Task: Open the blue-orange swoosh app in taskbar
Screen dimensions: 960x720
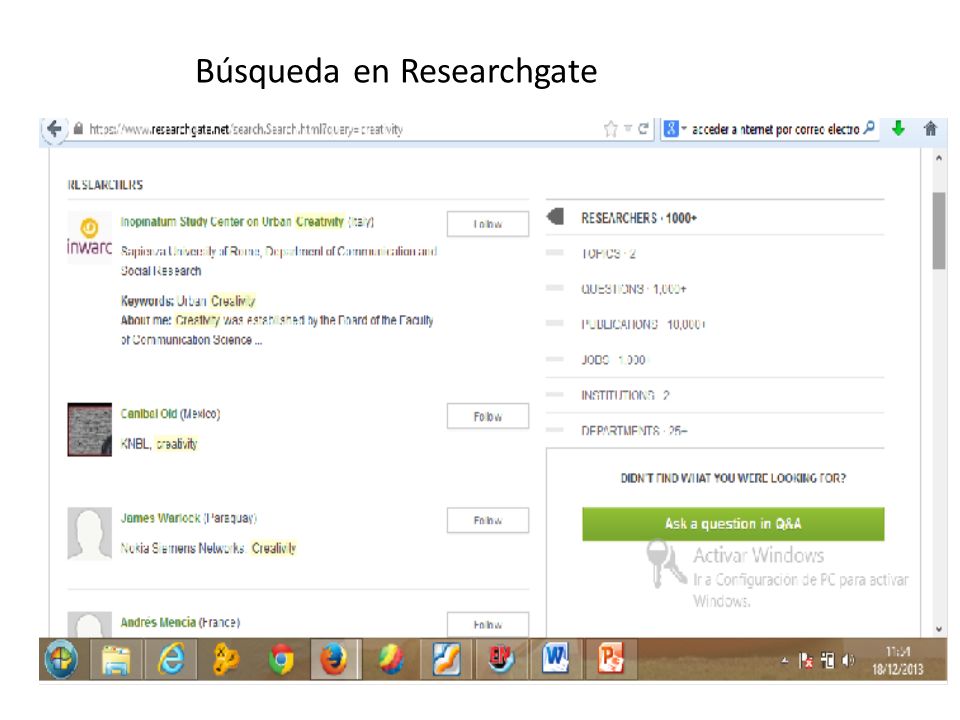Action: pos(446,659)
